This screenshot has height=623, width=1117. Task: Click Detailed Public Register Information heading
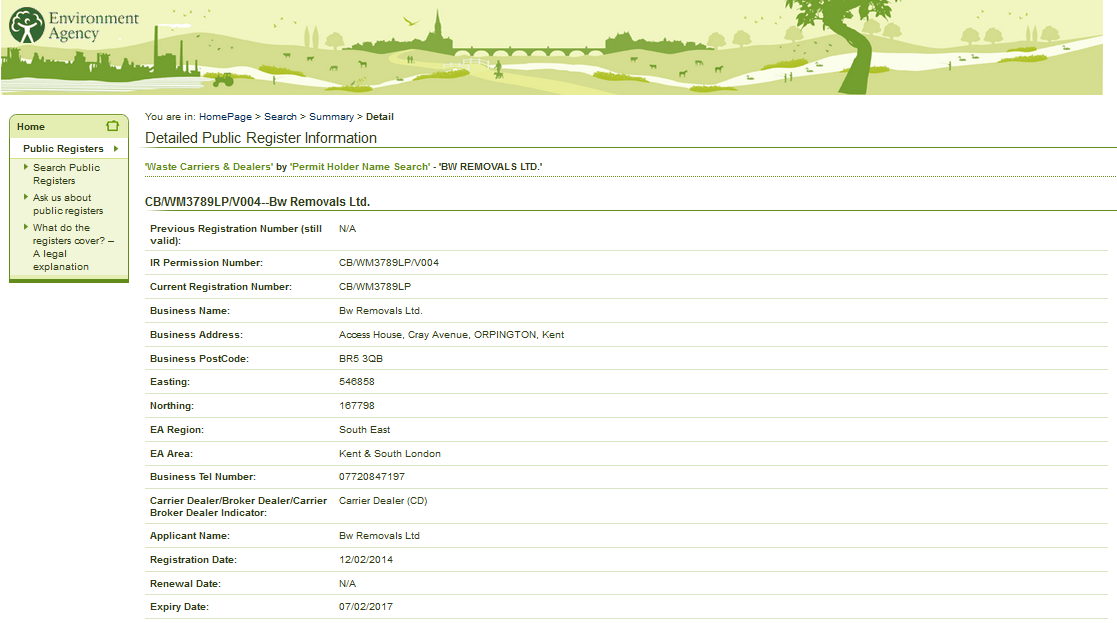point(261,138)
